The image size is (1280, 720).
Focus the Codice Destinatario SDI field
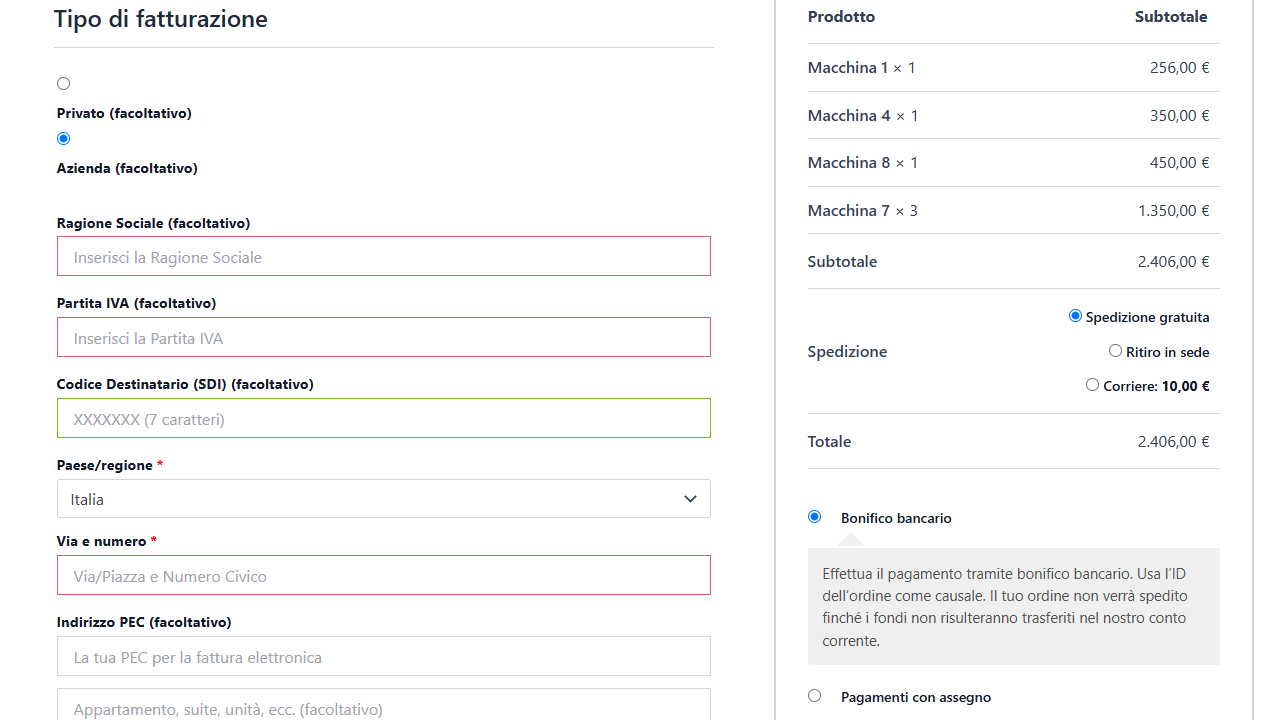(383, 419)
